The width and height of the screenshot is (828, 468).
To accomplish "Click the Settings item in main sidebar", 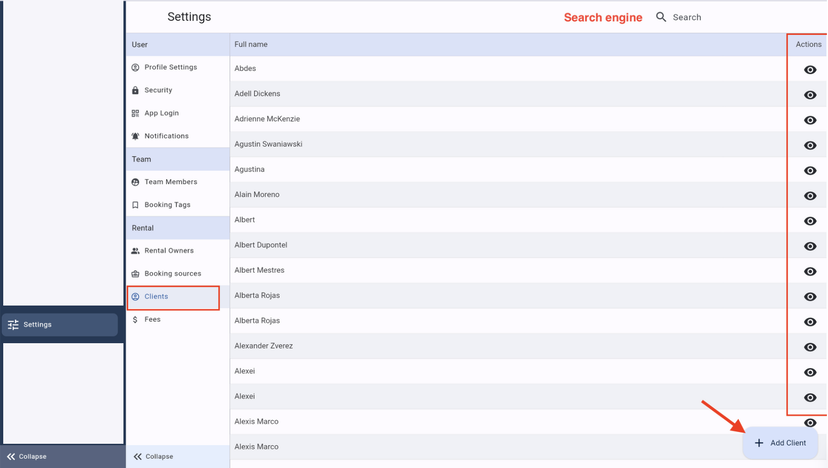I will coord(60,325).
